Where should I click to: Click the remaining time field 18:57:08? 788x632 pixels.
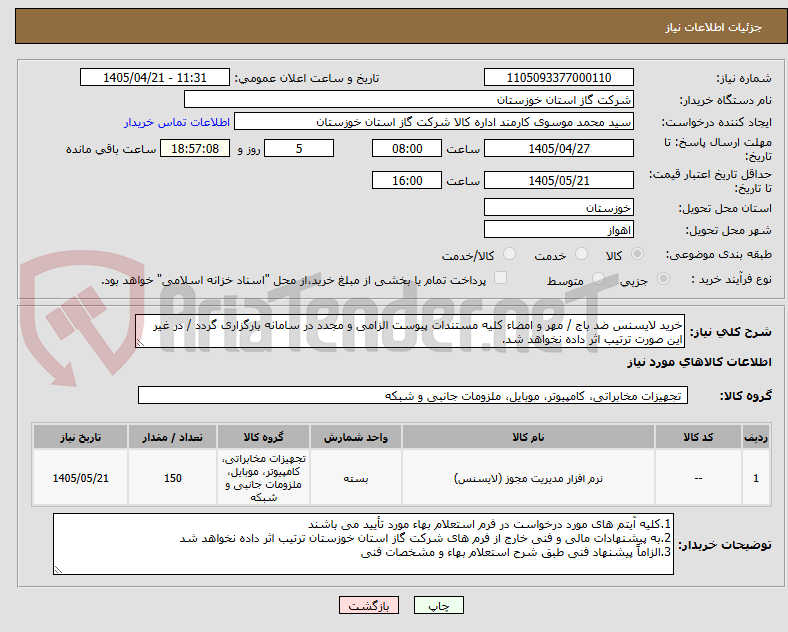click(195, 149)
